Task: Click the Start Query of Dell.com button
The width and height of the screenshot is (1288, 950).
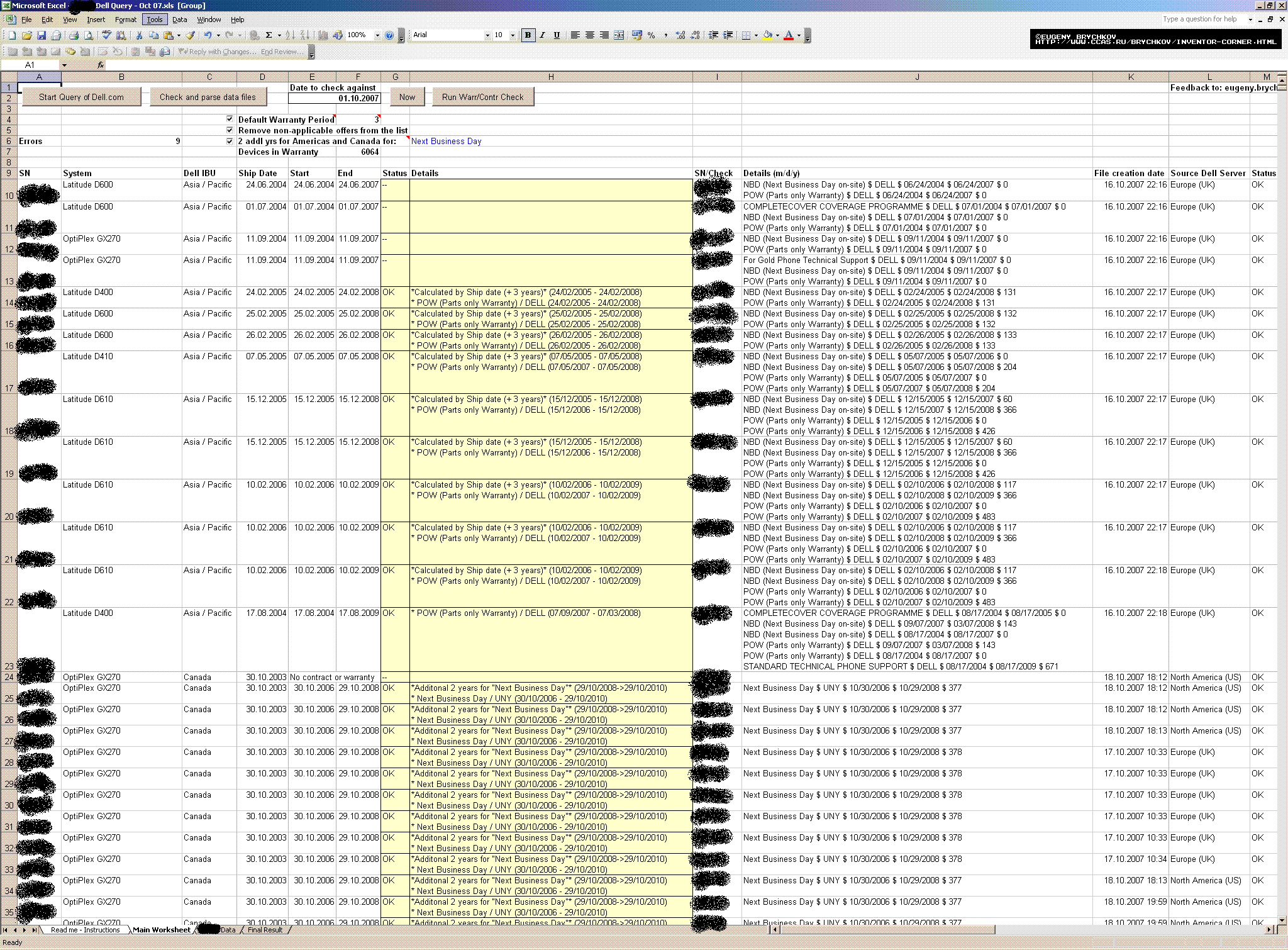Action: tap(81, 97)
